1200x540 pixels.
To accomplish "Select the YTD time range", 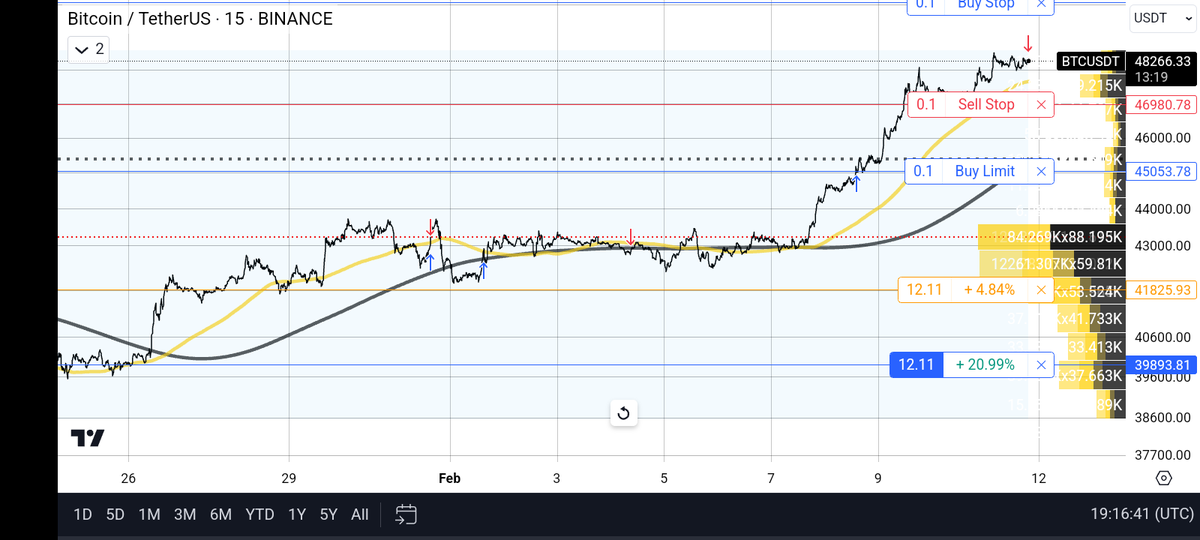I will click(x=260, y=515).
